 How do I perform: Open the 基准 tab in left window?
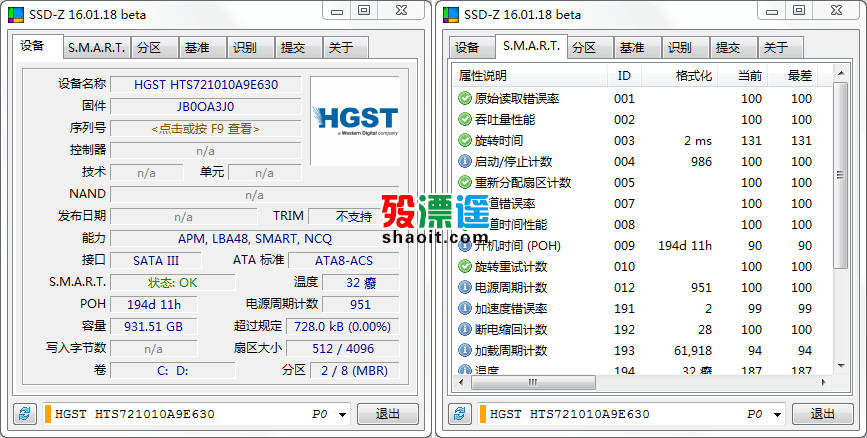[202, 48]
